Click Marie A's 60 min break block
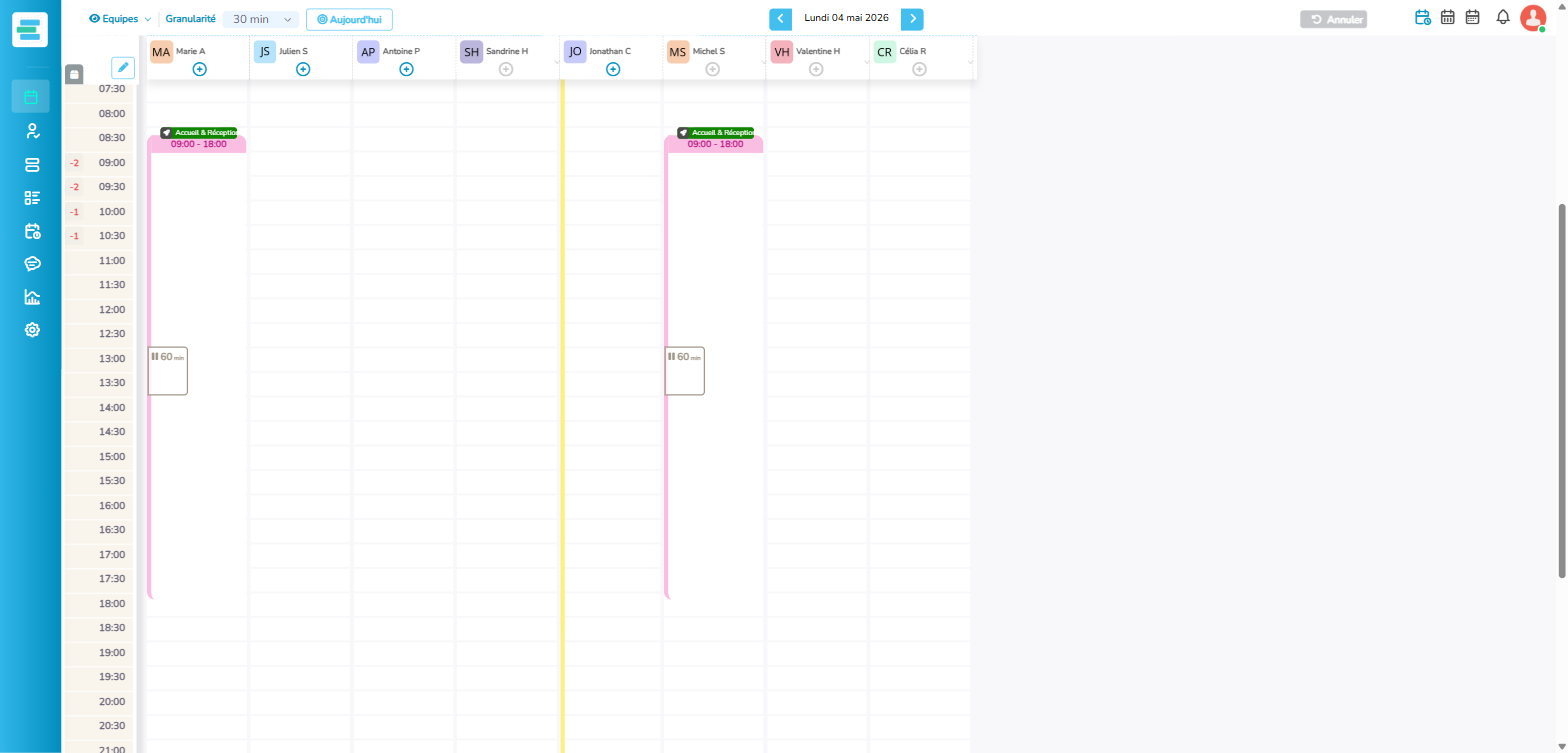Viewport: 1568px width, 753px height. [x=168, y=371]
